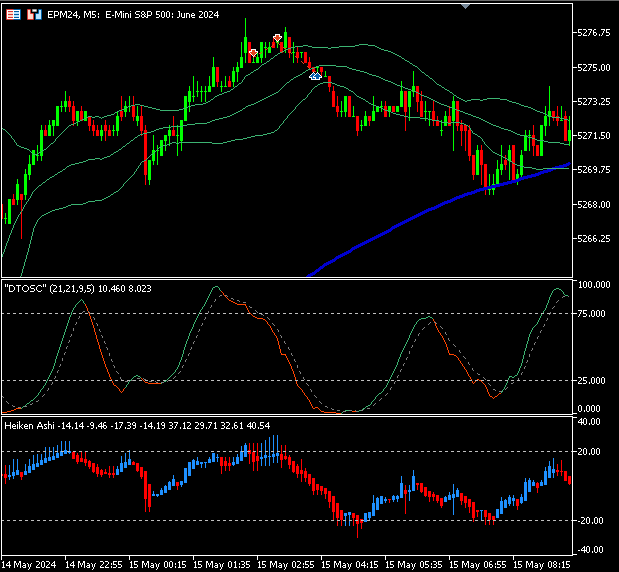Viewport: 619px width, 572px height.
Task: Click the '14 May 22:55' time axis label
Action: 95,565
